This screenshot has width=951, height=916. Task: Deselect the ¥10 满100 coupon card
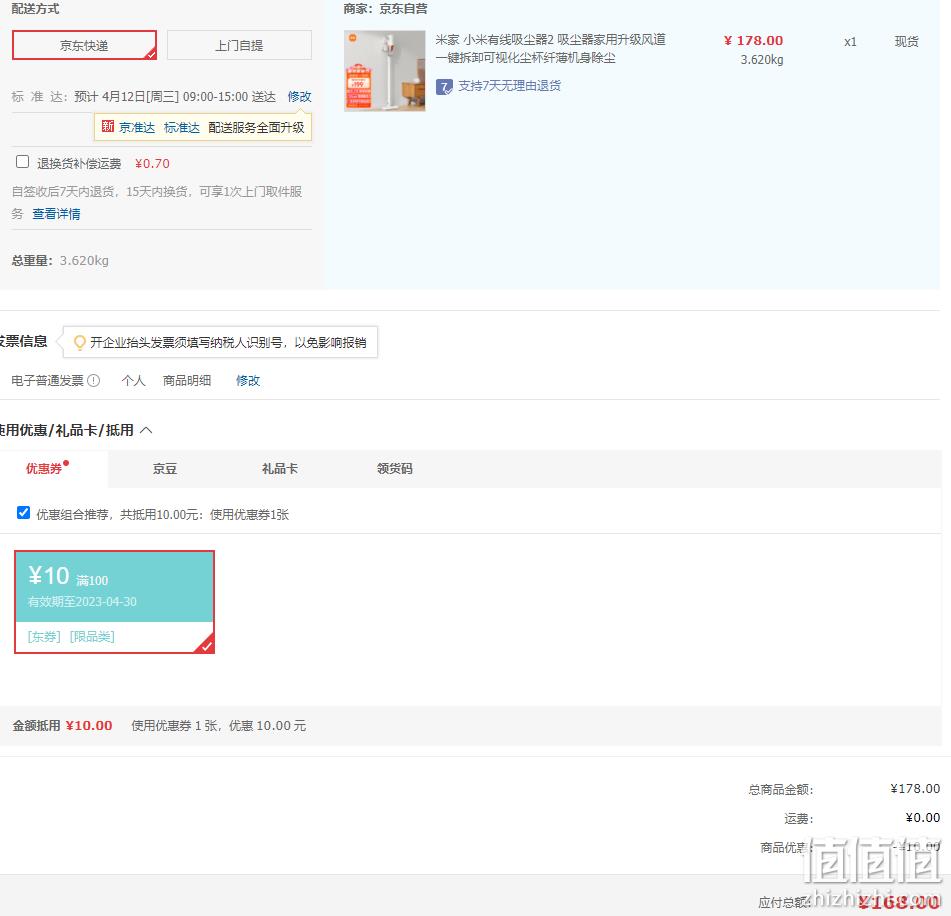tap(114, 602)
